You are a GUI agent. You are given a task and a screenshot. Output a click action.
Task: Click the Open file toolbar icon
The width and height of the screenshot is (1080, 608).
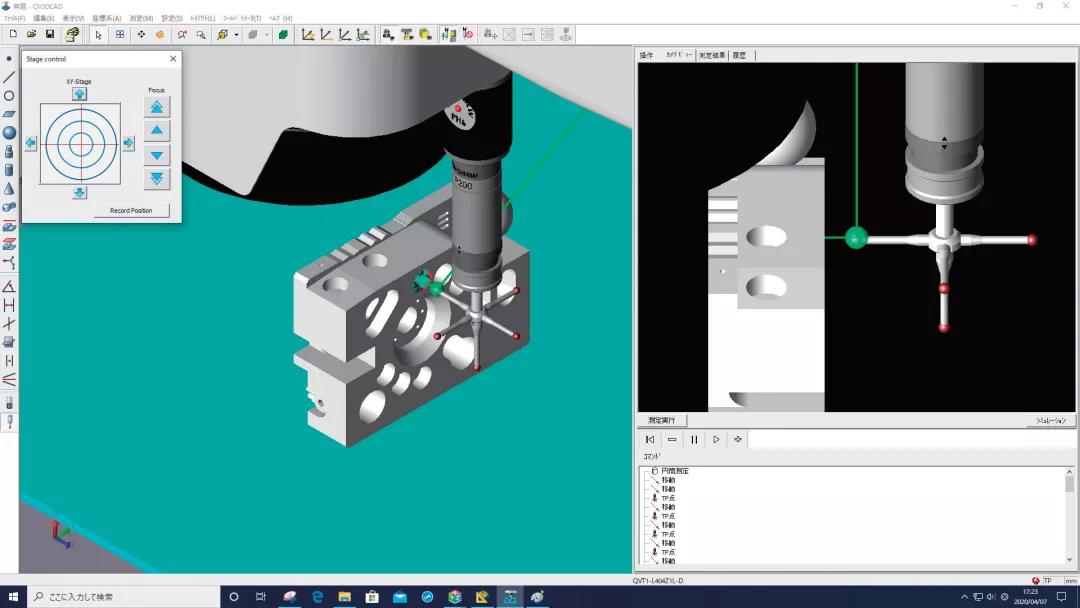(x=32, y=35)
